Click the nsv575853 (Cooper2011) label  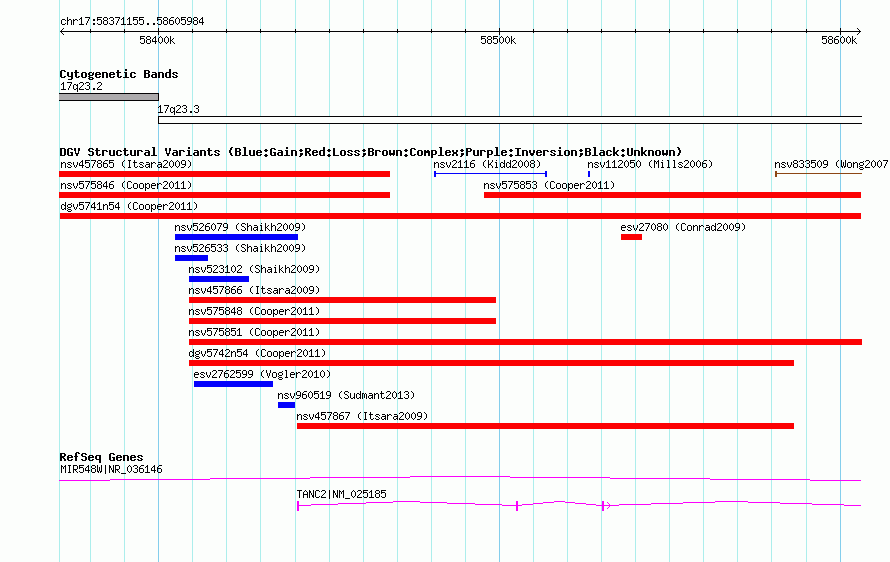coord(549,185)
